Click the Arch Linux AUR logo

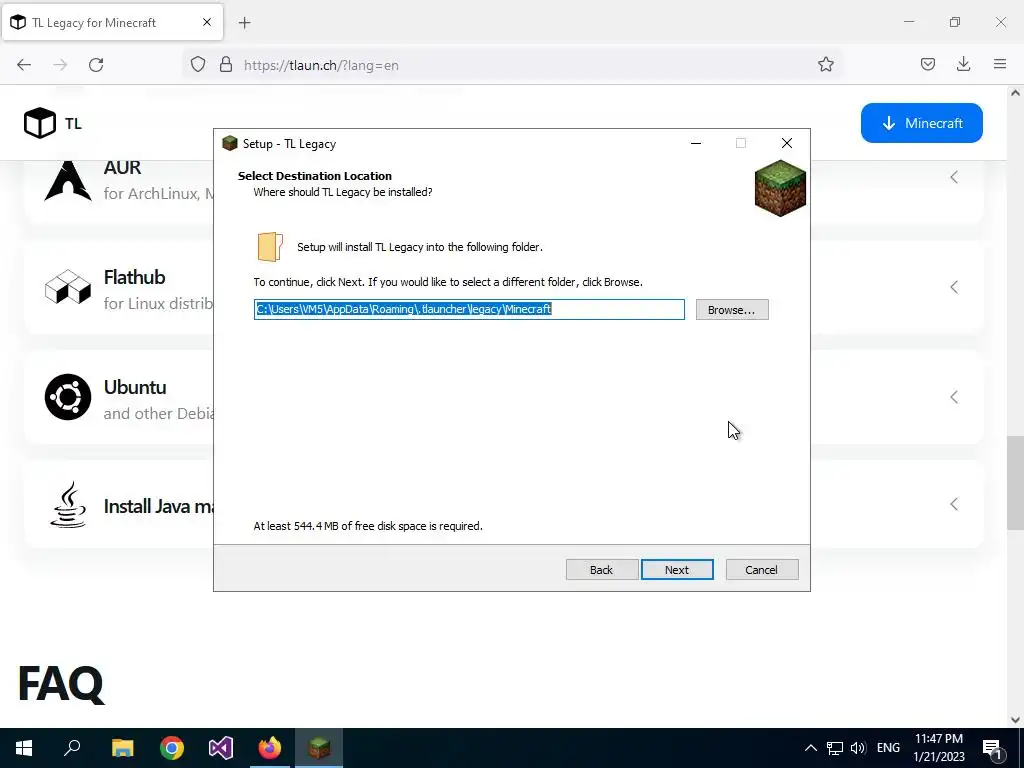[68, 181]
